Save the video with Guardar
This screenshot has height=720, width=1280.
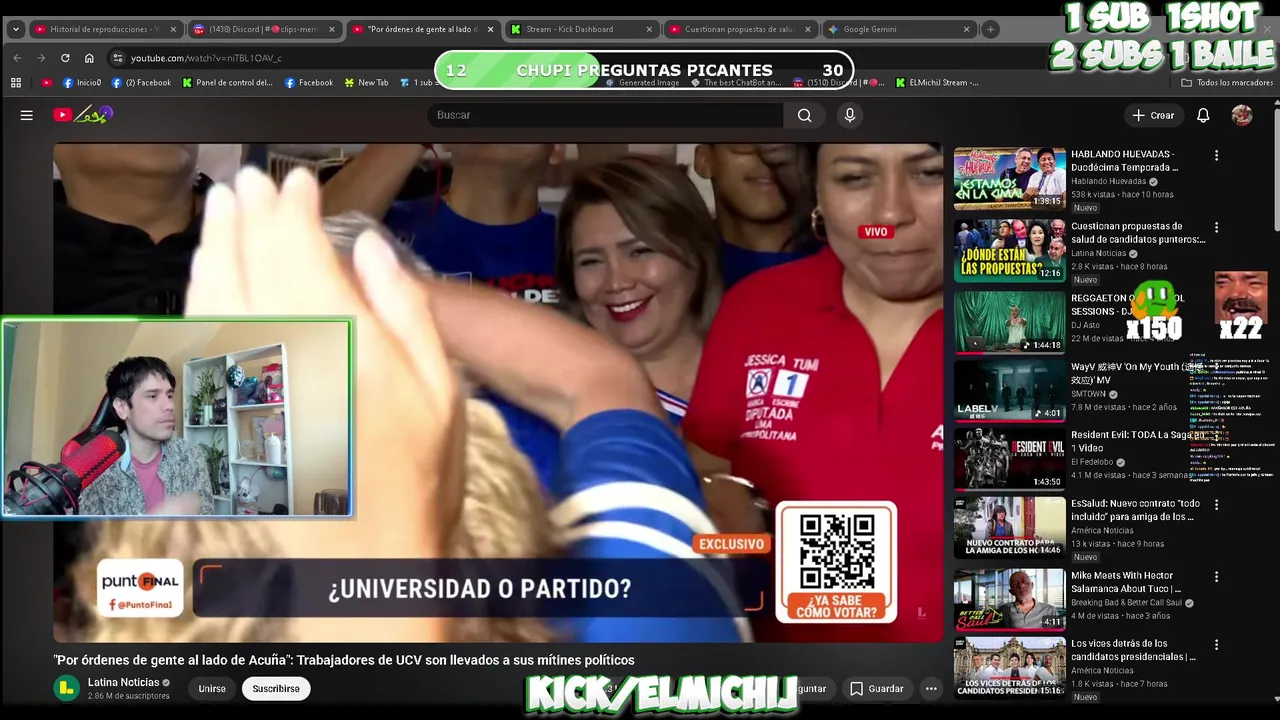point(876,688)
